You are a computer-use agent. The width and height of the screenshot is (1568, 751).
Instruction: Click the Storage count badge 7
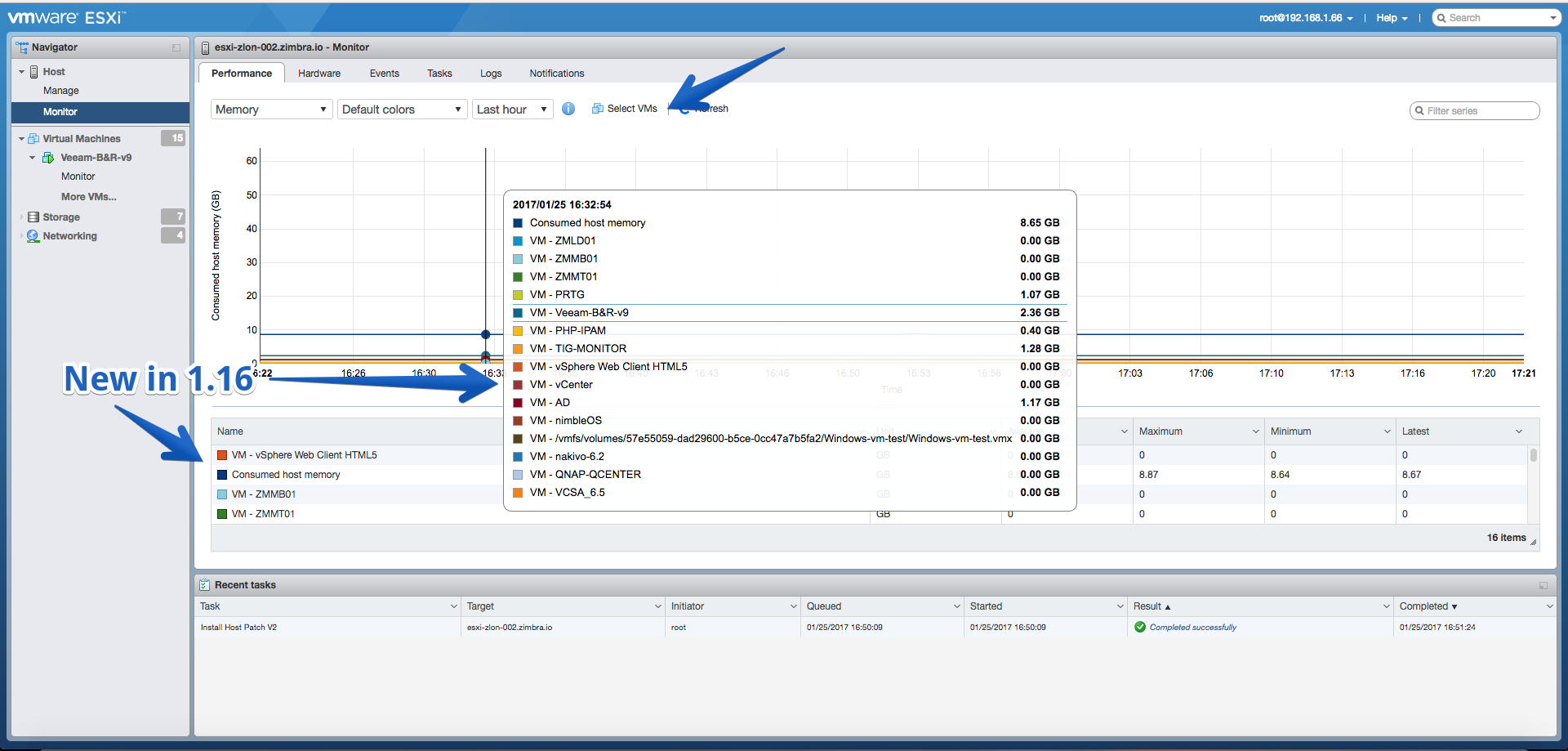point(173,217)
